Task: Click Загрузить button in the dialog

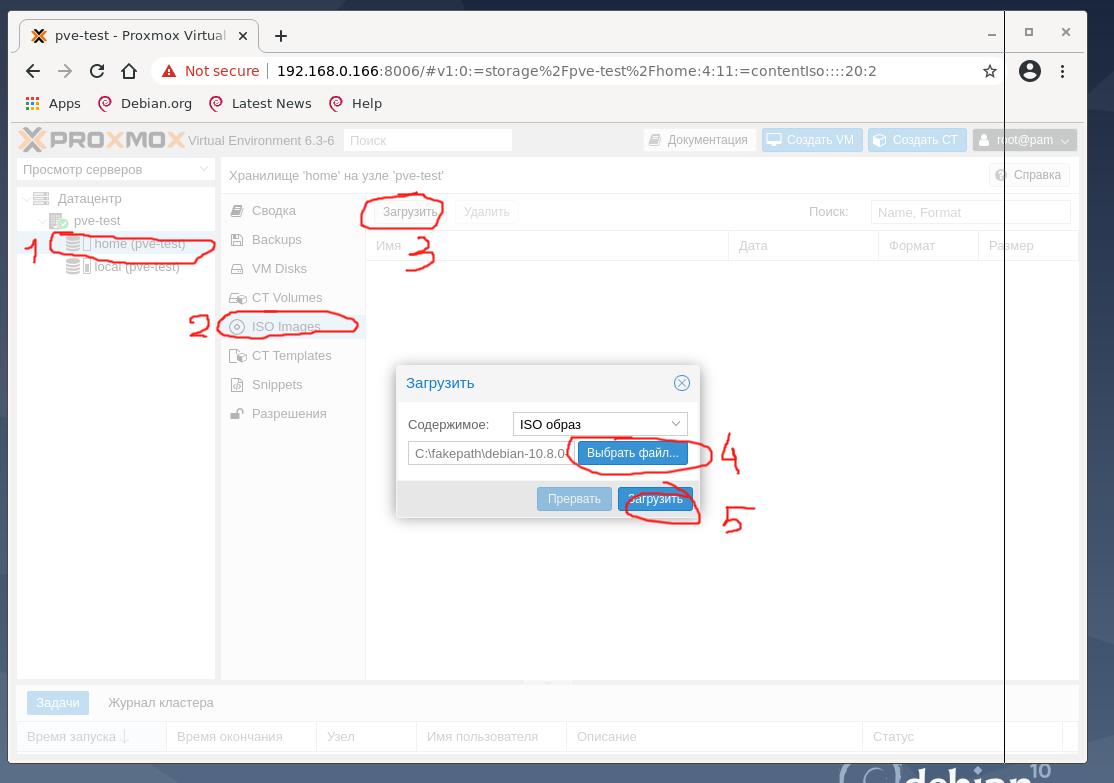Action: tap(655, 499)
